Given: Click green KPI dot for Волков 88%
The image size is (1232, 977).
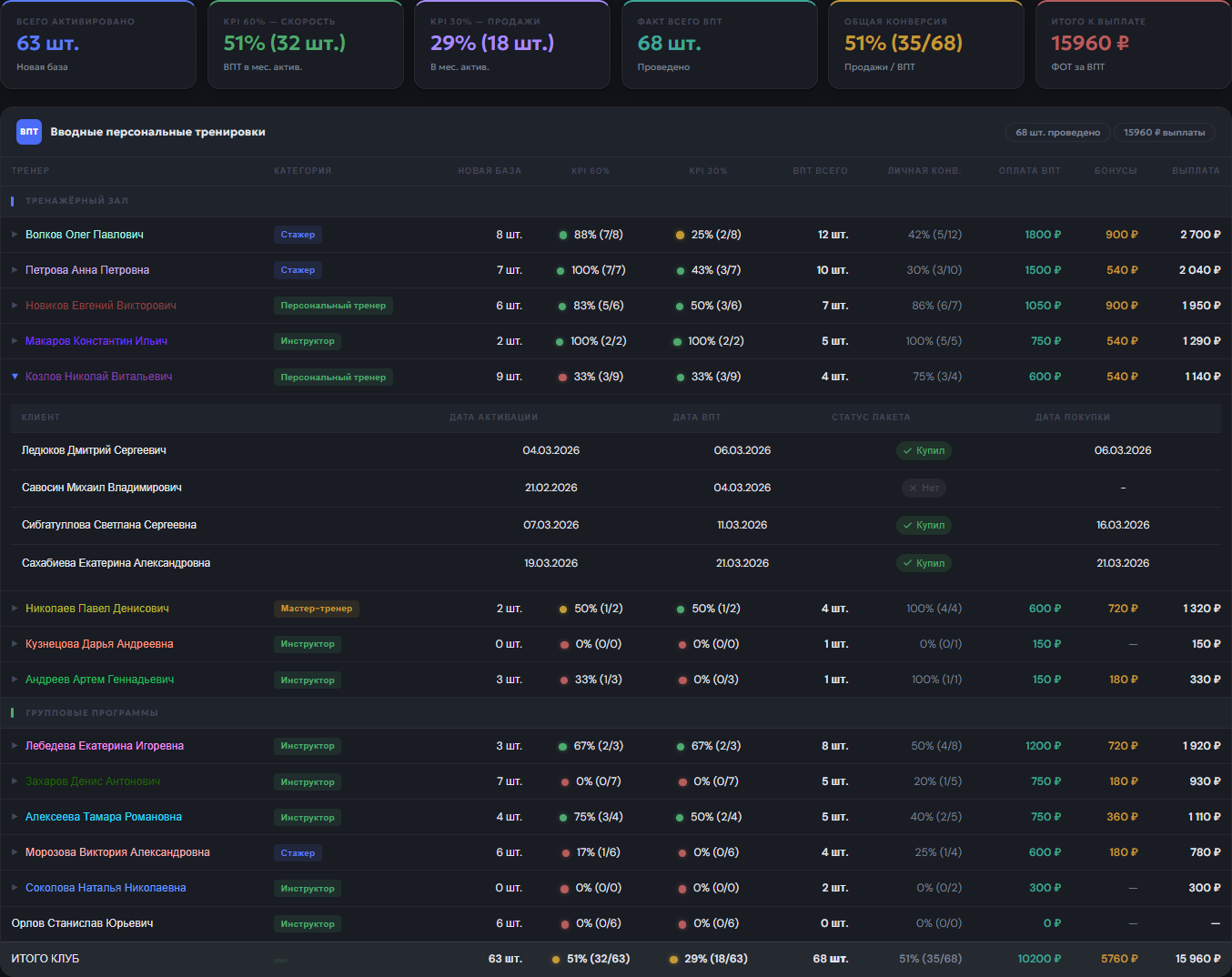Looking at the screenshot, I should (563, 235).
